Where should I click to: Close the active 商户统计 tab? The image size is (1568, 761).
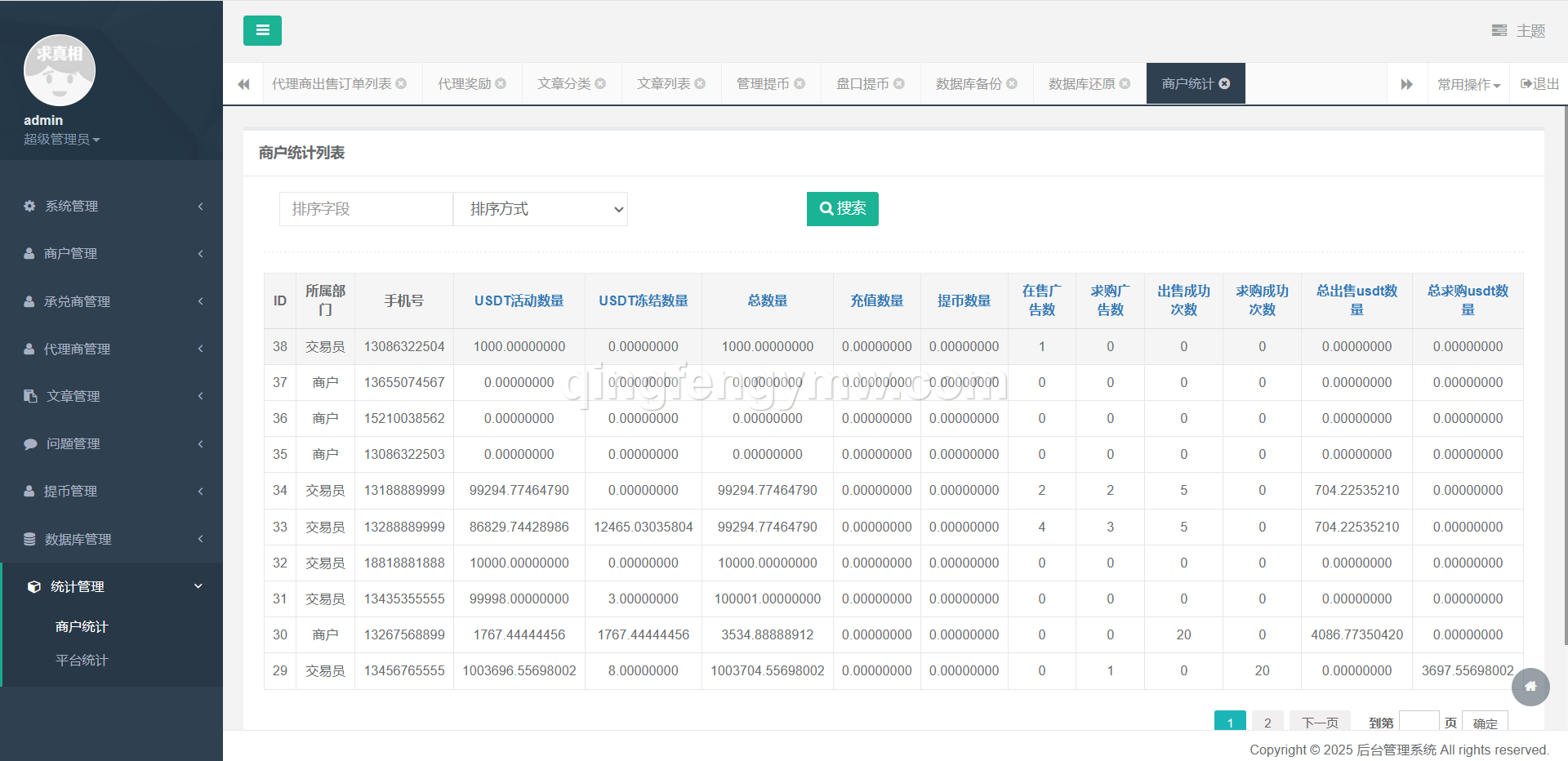click(1224, 83)
